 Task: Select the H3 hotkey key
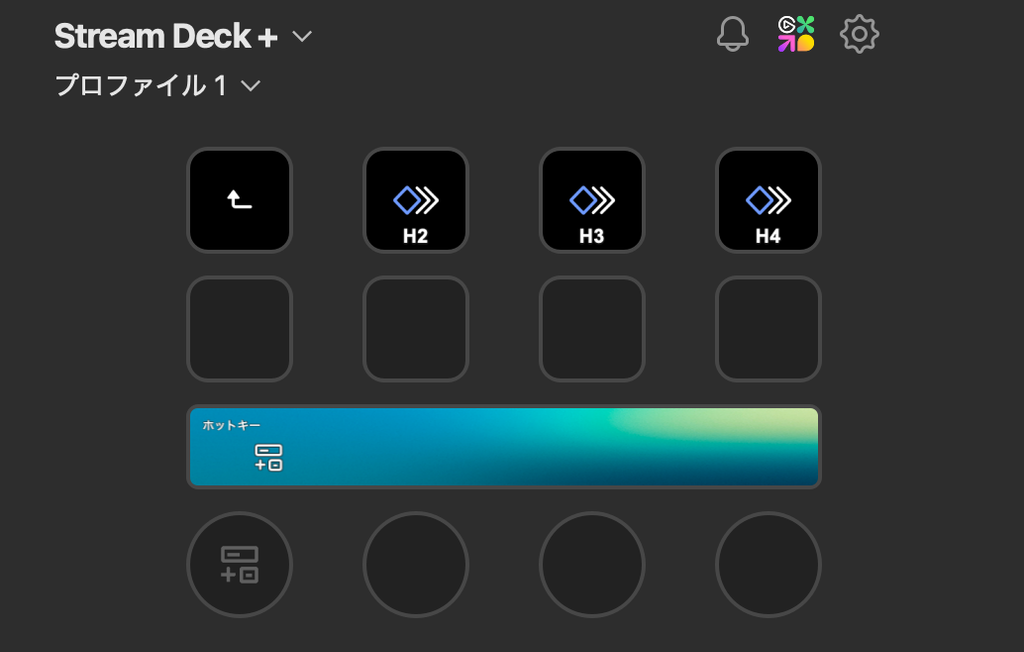[592, 200]
